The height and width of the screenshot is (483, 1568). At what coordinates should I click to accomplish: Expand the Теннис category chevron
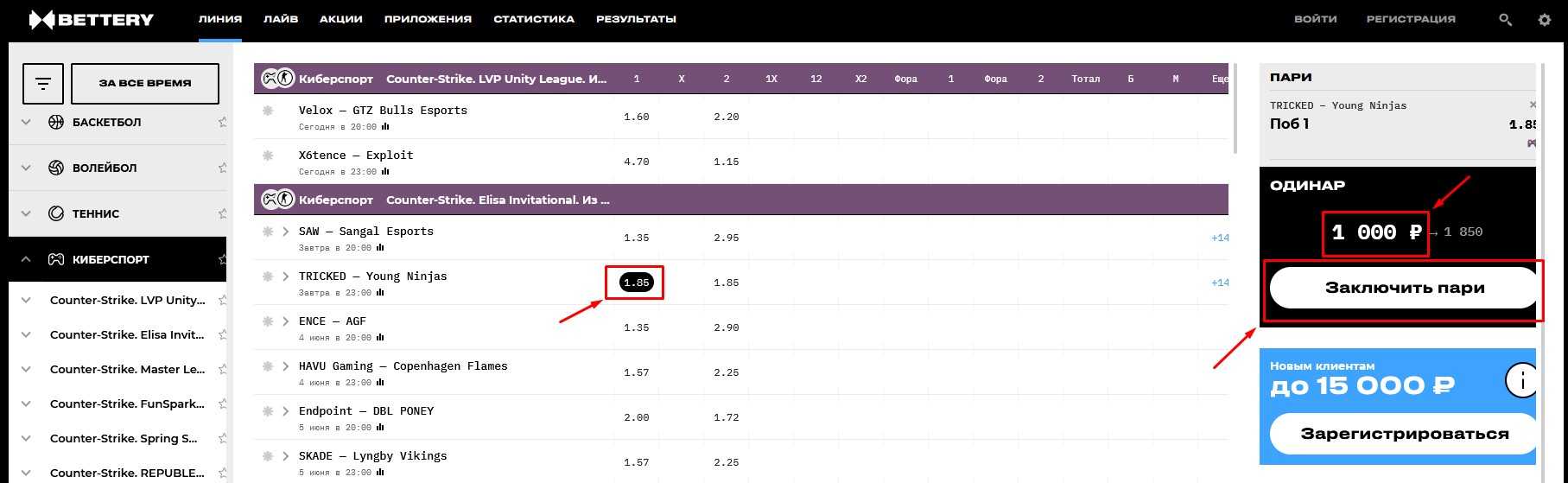(26, 213)
